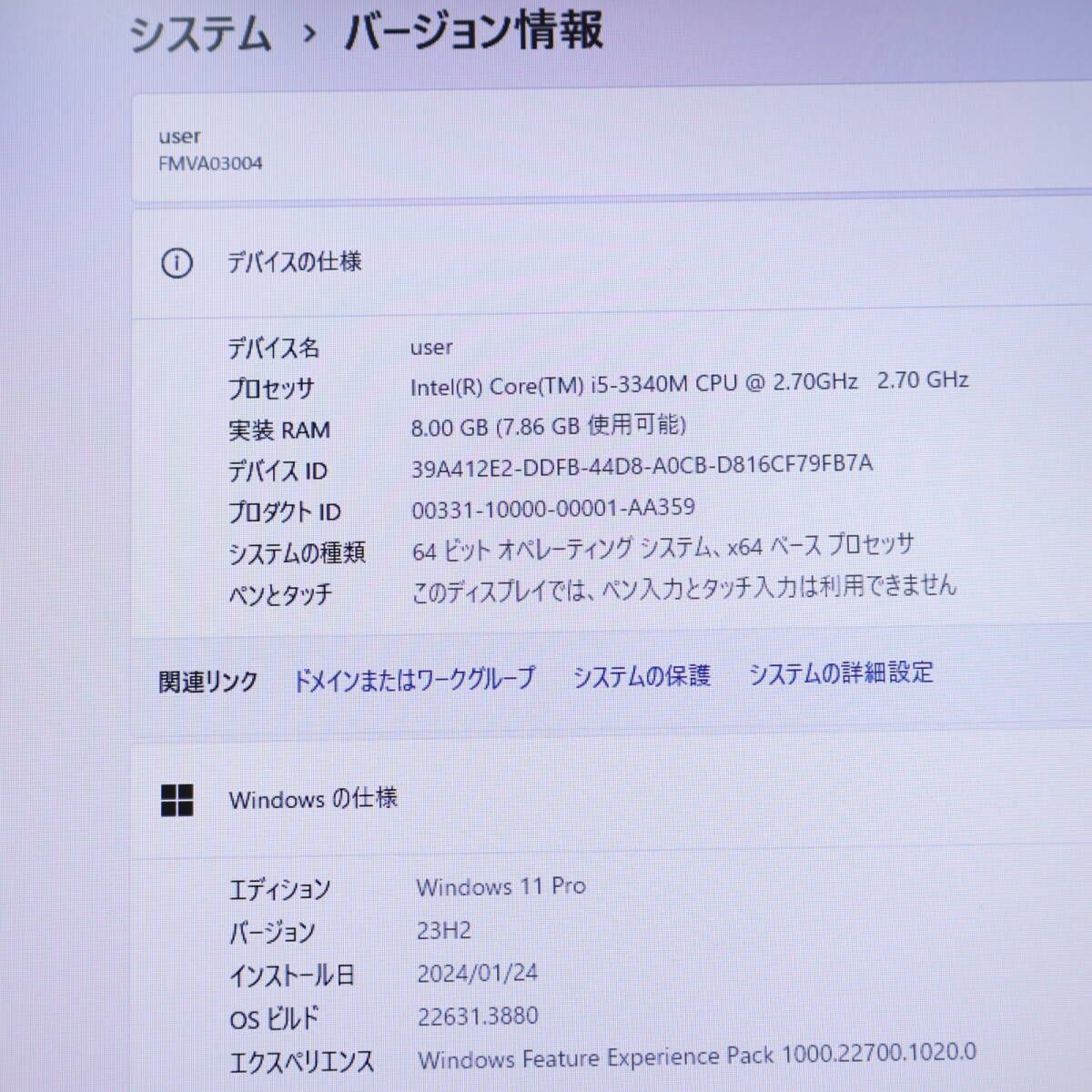Select the Windows Feature Experience Pack value
This screenshot has height=1092, width=1092.
tap(697, 1056)
